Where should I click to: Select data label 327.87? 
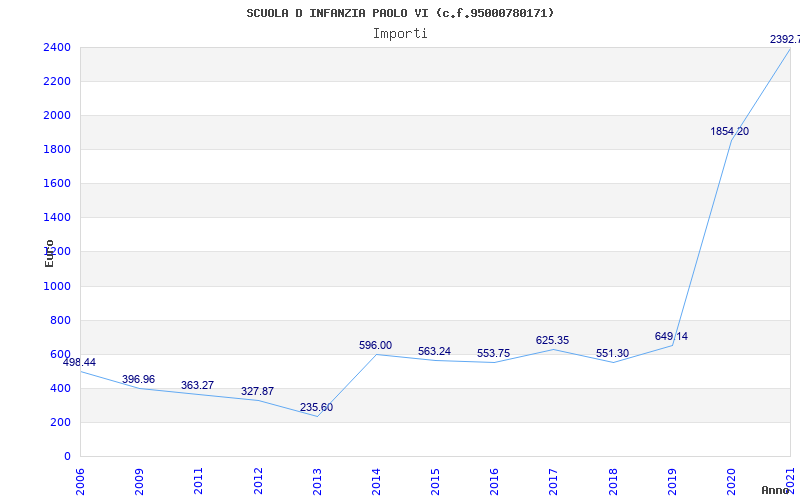tap(257, 392)
